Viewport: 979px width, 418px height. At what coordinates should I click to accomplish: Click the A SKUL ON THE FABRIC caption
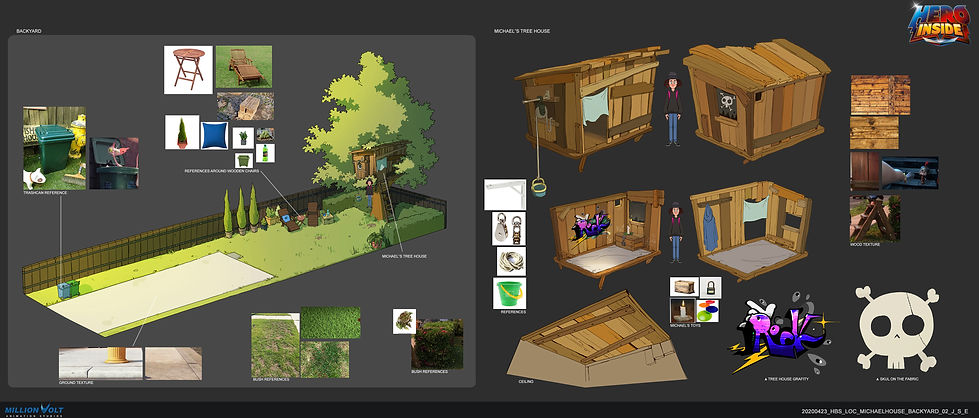(x=897, y=379)
